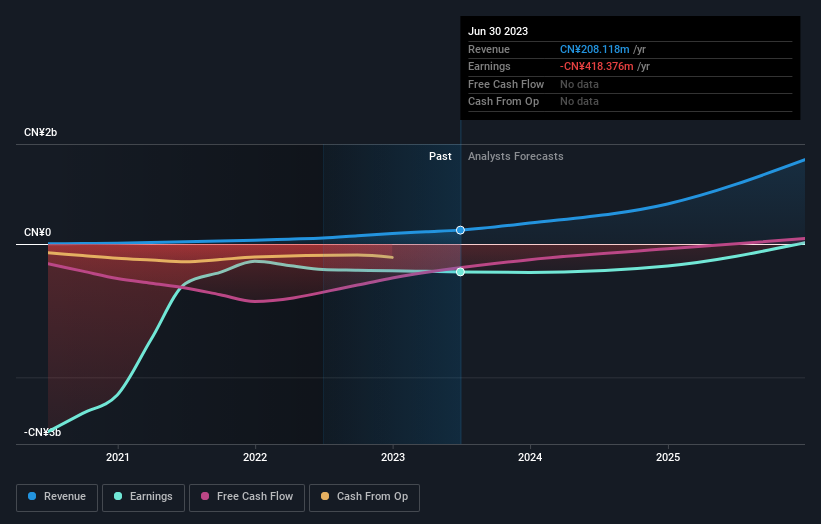Toggle the Free Cash Flow legend button
Viewport: 821px width, 524px height.
tap(247, 497)
